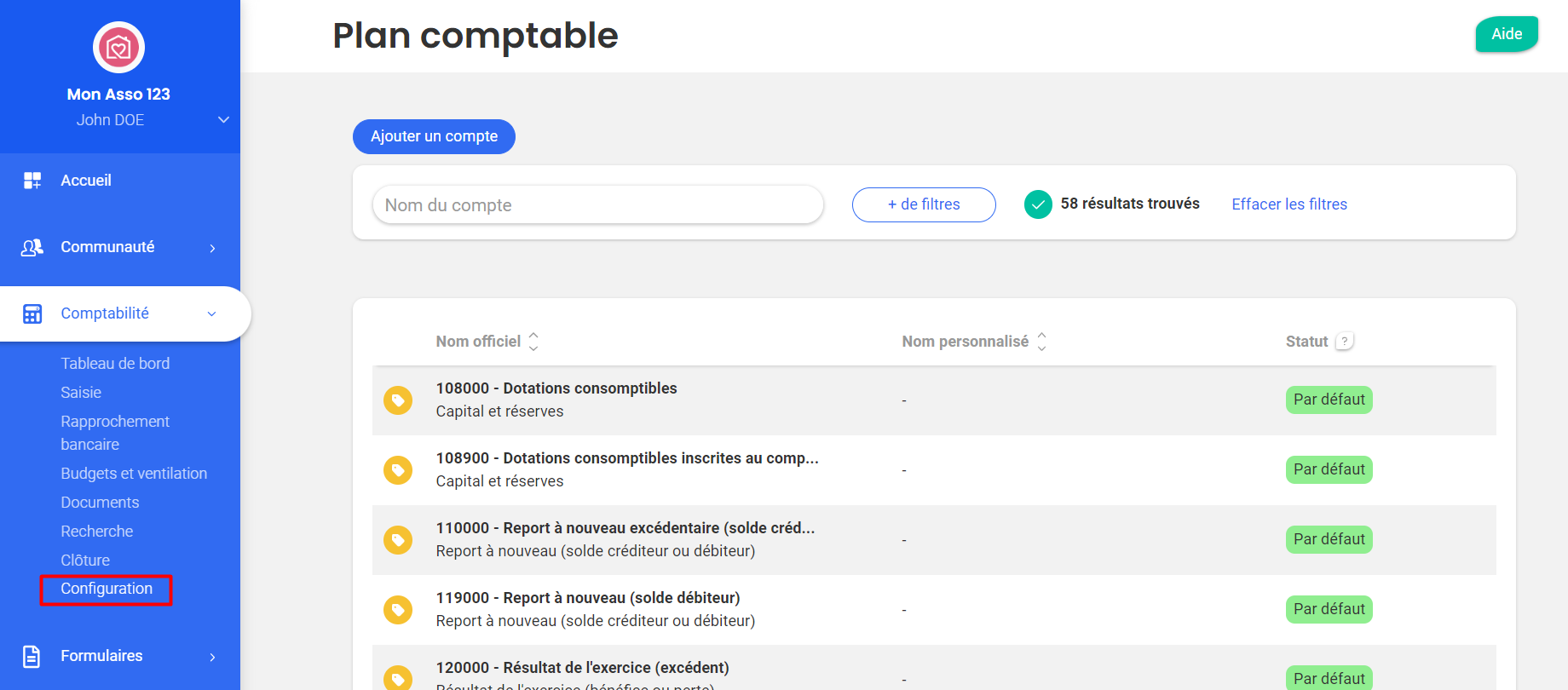This screenshot has width=1568, height=690.
Task: Click Ajouter un compte button
Action: 434,136
